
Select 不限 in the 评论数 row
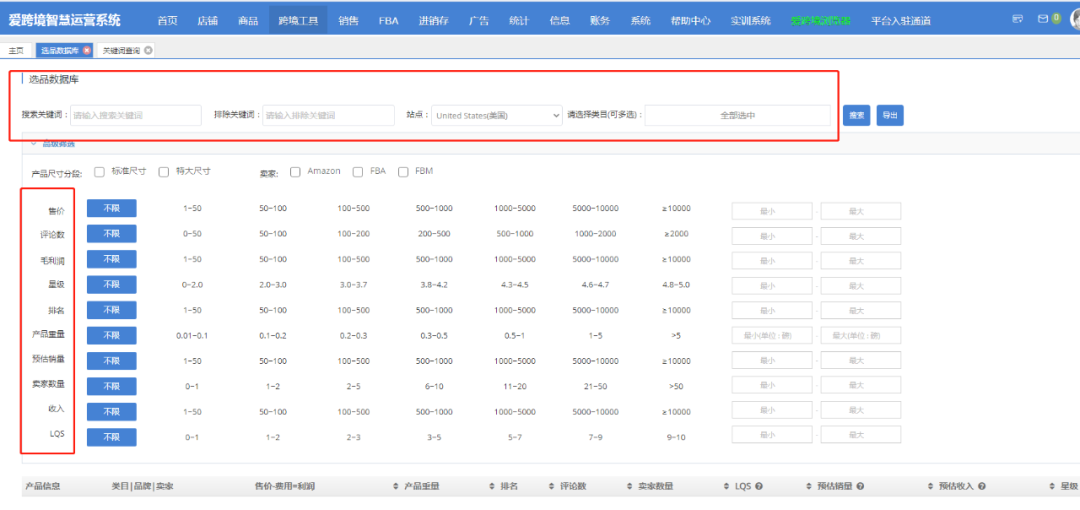pyautogui.click(x=112, y=234)
